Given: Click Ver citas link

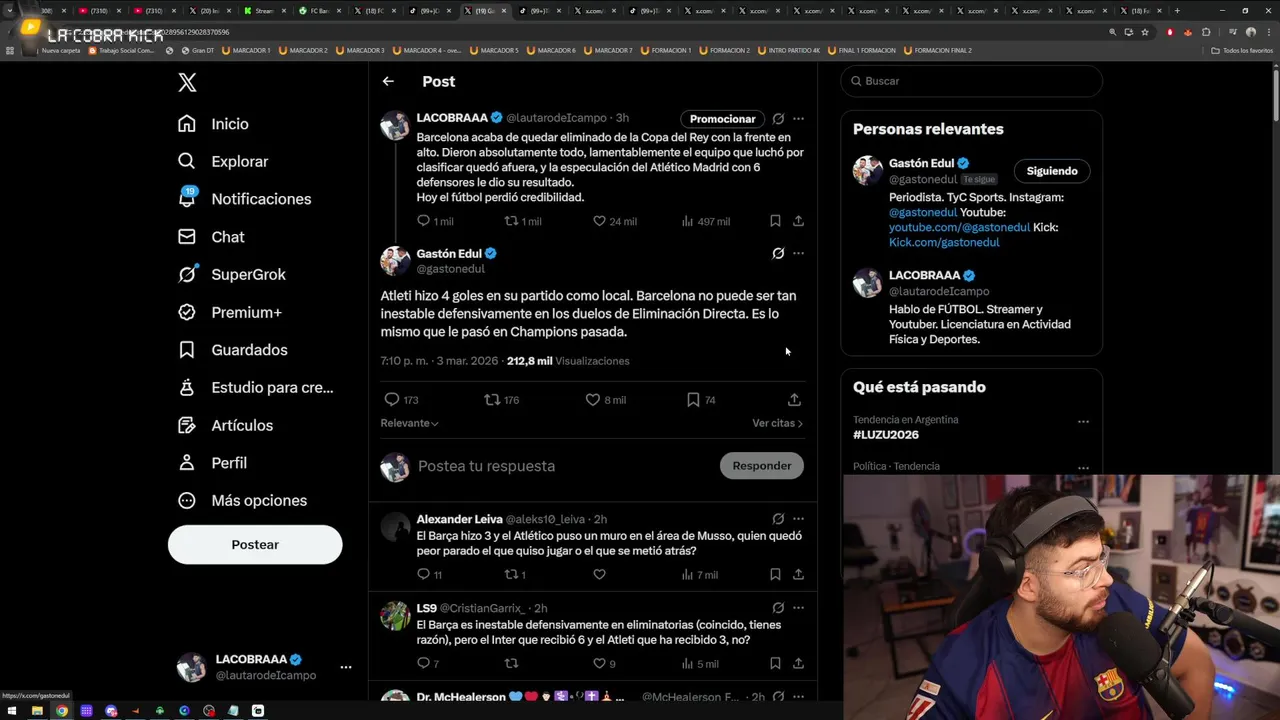Looking at the screenshot, I should coord(777,423).
